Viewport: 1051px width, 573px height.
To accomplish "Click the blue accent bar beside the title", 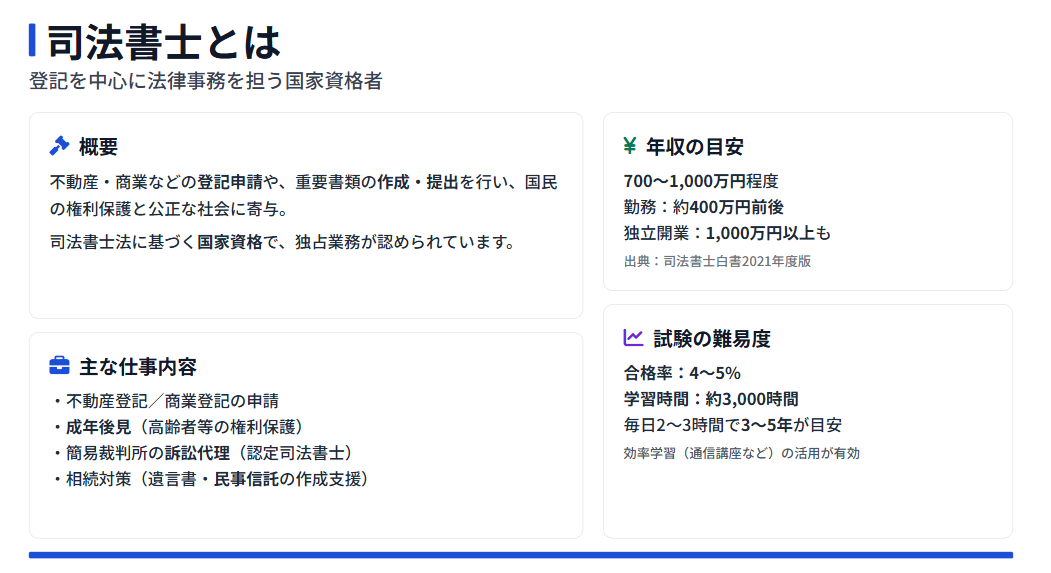I will pyautogui.click(x=32, y=41).
